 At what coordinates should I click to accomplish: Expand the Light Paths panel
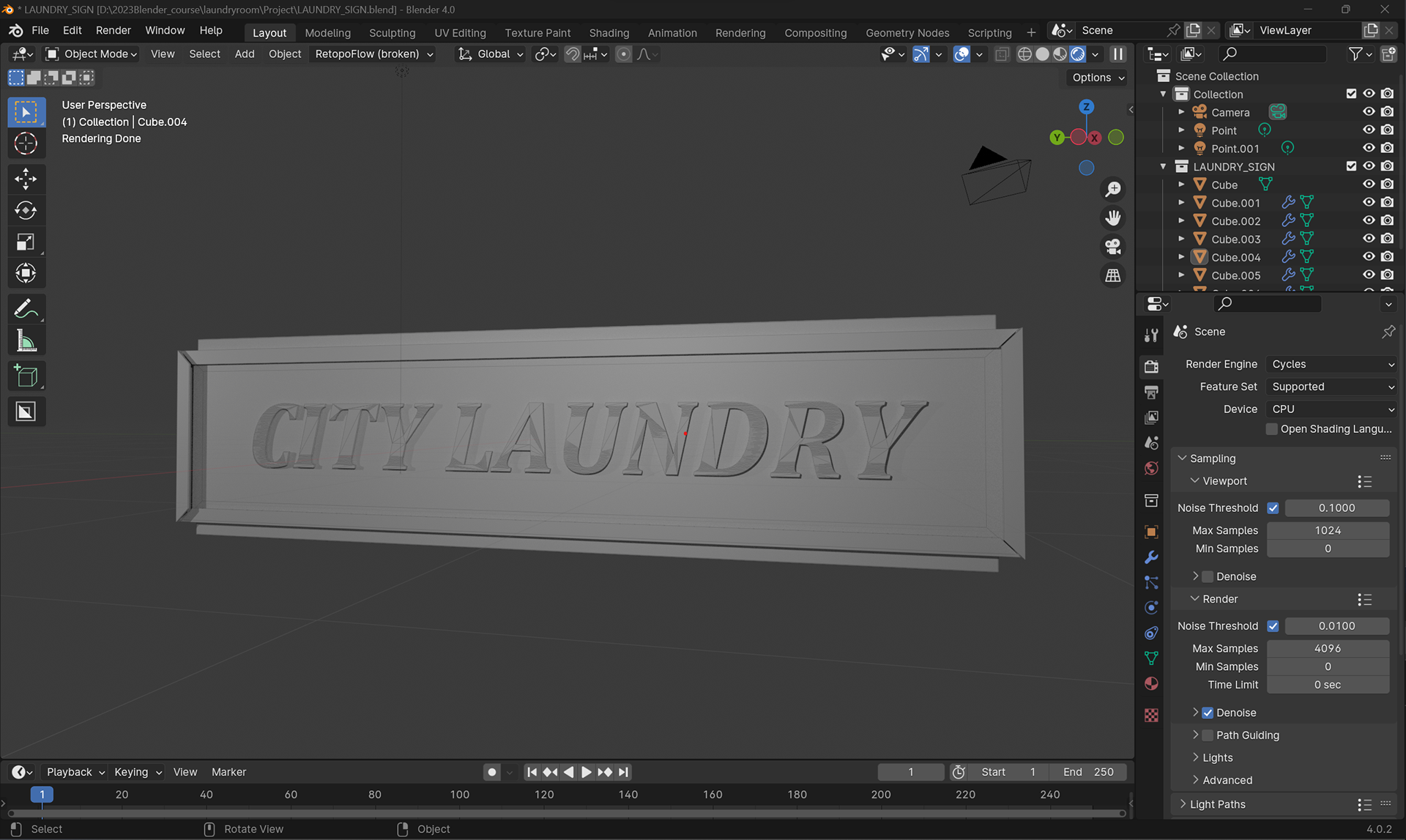coord(1217,804)
